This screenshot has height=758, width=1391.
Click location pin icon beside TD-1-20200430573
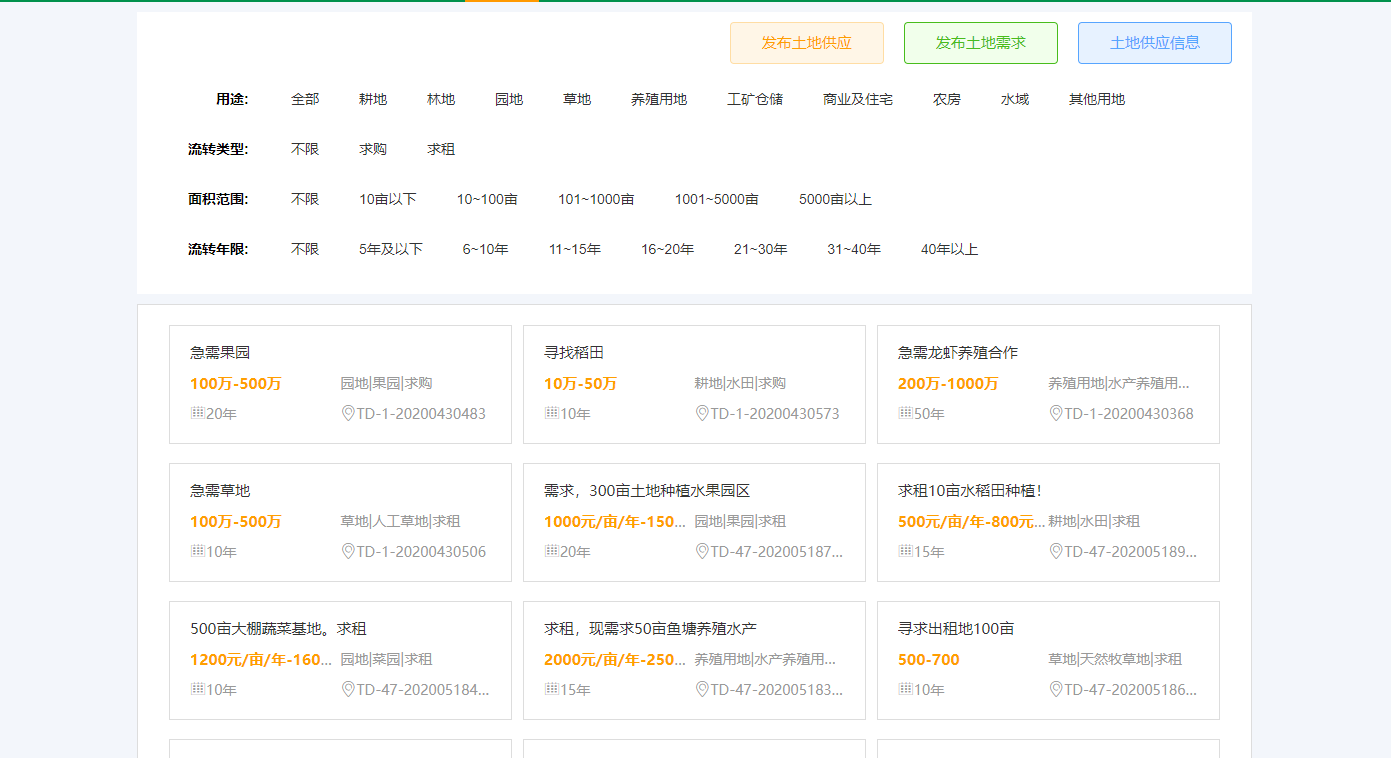pos(702,413)
